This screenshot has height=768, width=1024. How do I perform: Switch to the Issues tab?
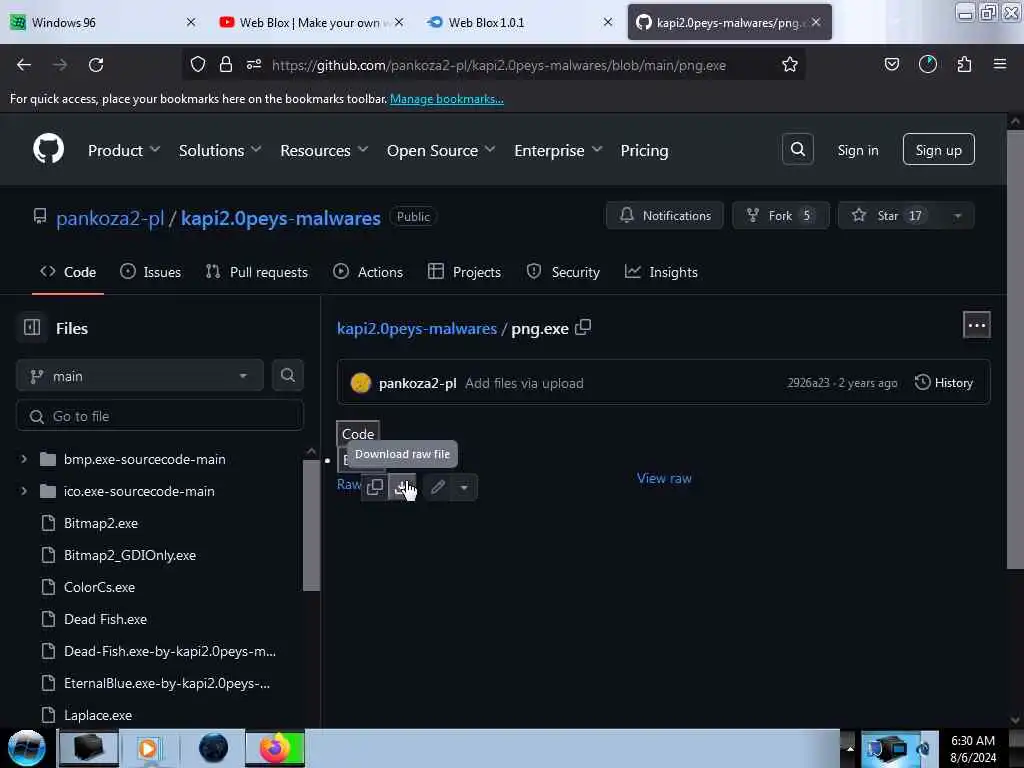click(151, 272)
